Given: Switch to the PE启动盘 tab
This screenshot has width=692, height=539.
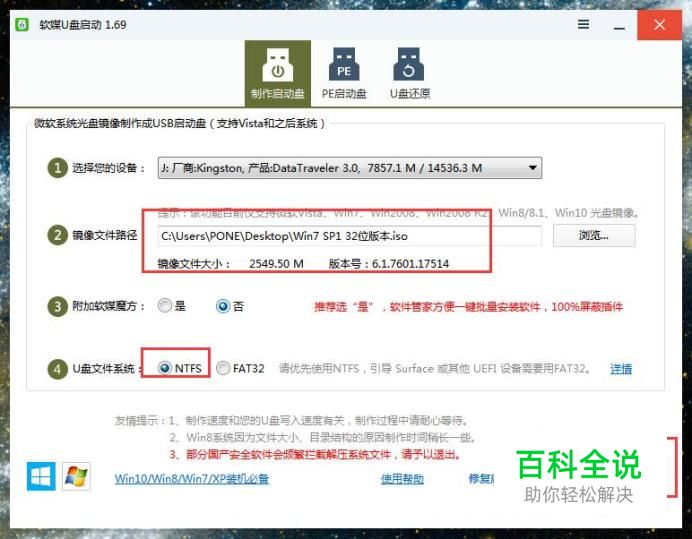Looking at the screenshot, I should point(344,74).
